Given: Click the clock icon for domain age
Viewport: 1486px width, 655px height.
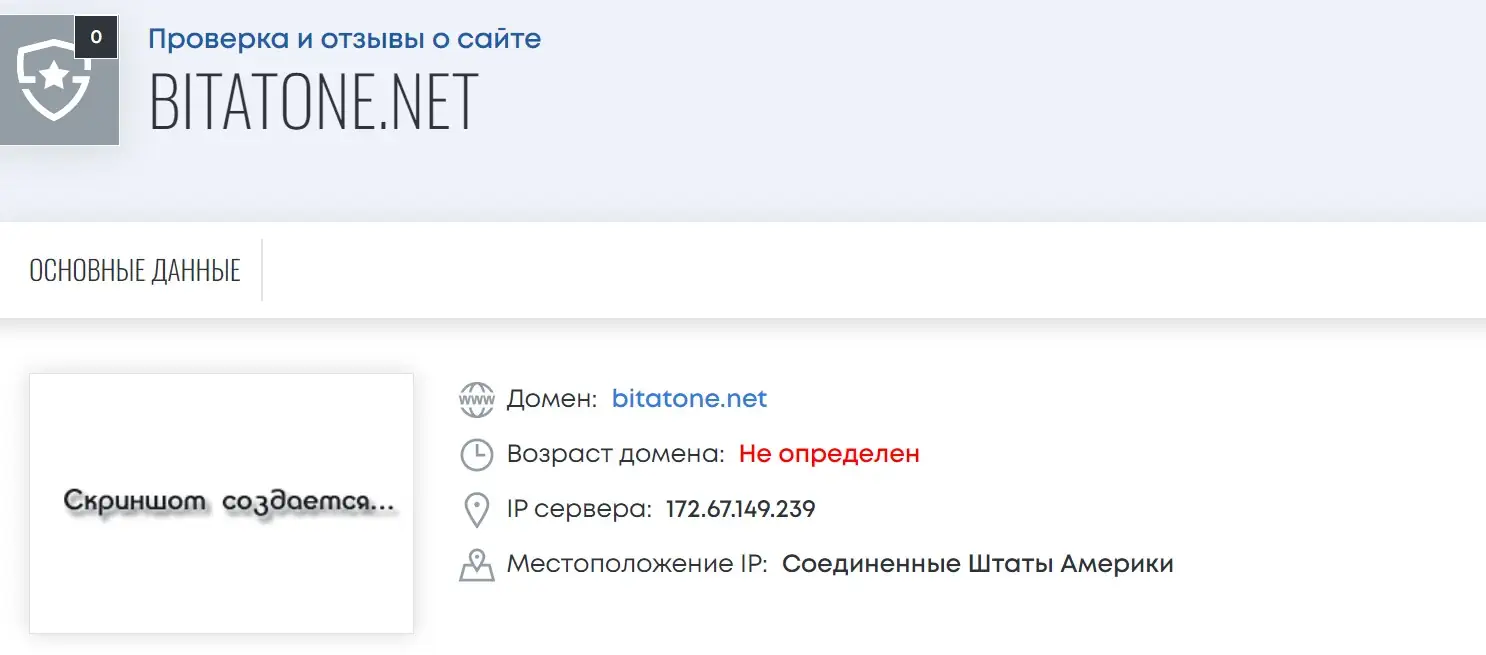Looking at the screenshot, I should coord(477,454).
